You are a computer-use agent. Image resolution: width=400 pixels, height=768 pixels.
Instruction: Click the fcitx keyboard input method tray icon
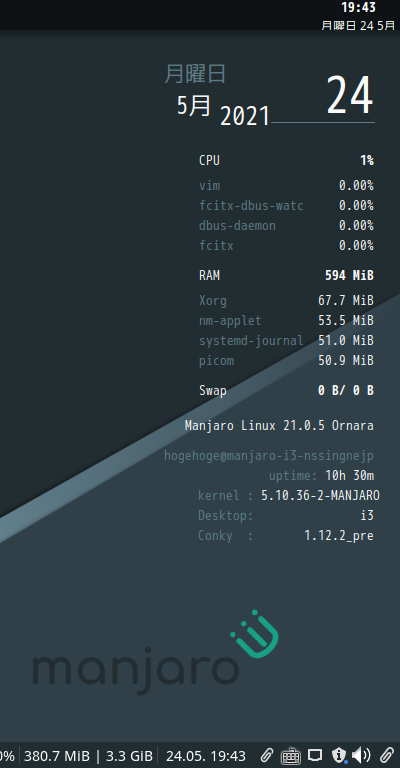point(291,756)
